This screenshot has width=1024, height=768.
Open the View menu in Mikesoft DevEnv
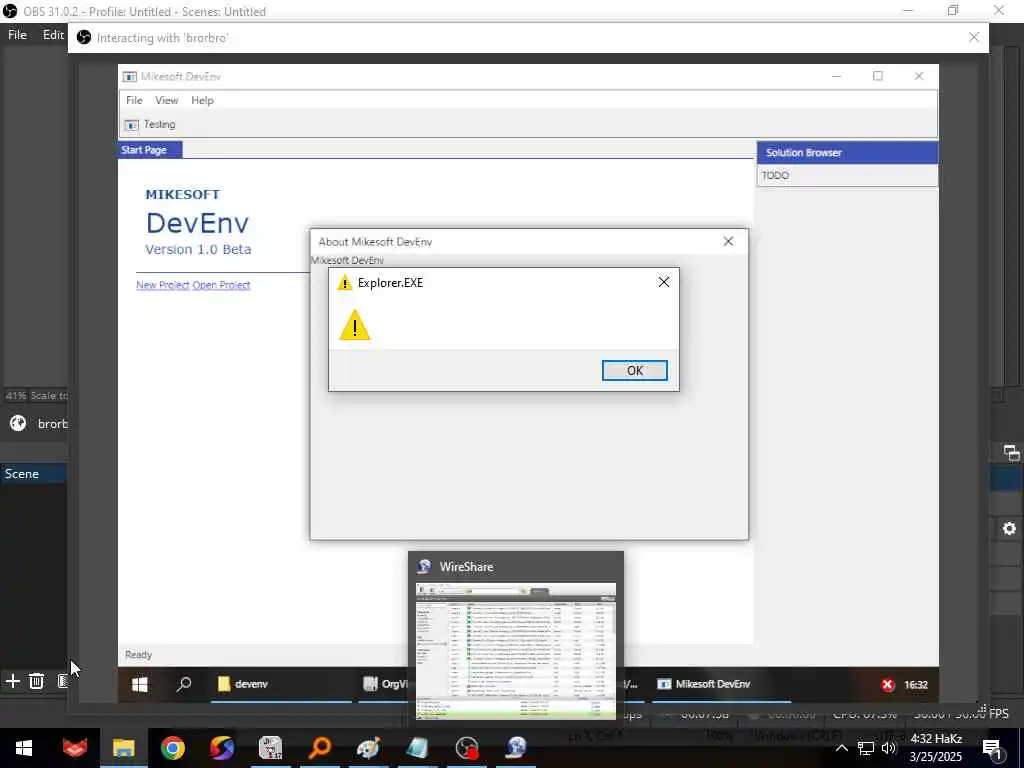coord(167,100)
